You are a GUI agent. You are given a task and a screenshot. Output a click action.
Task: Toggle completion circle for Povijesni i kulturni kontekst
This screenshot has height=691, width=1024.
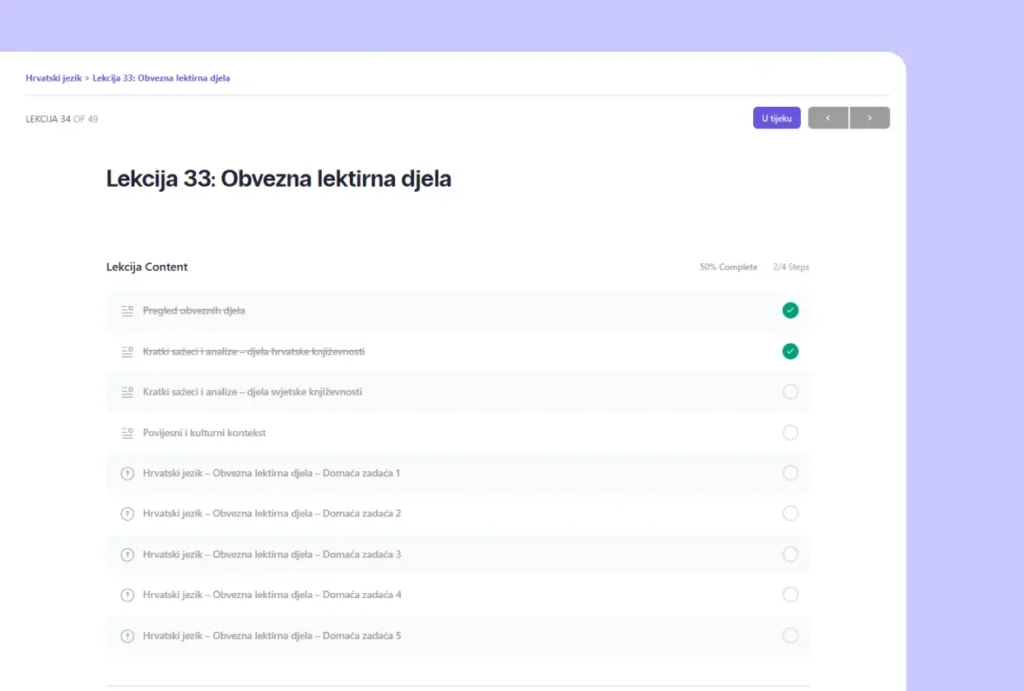790,433
